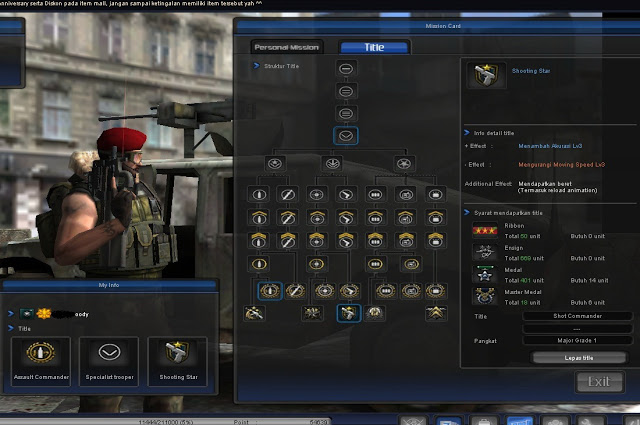Pick the plain bullet title icon without chevron
Viewport: 640px width, 425px height.
259,194
